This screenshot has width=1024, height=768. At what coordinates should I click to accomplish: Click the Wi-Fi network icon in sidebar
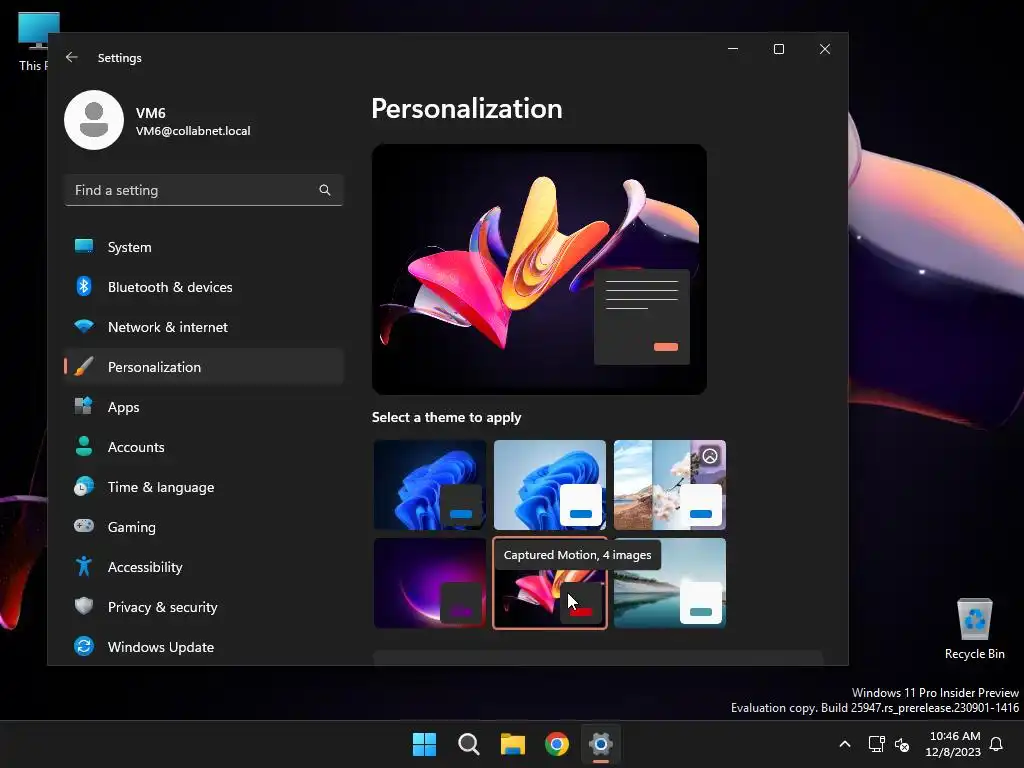[84, 326]
